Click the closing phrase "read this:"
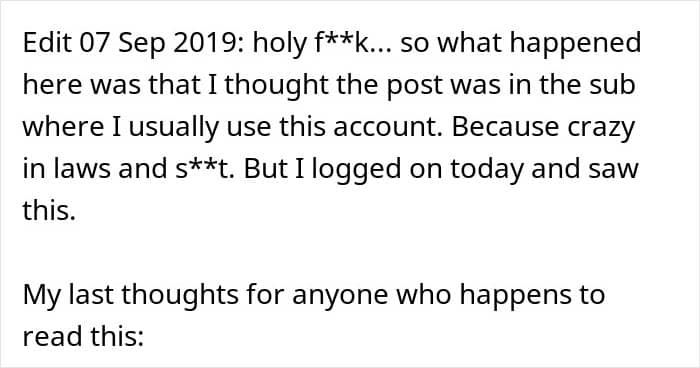 coord(83,337)
